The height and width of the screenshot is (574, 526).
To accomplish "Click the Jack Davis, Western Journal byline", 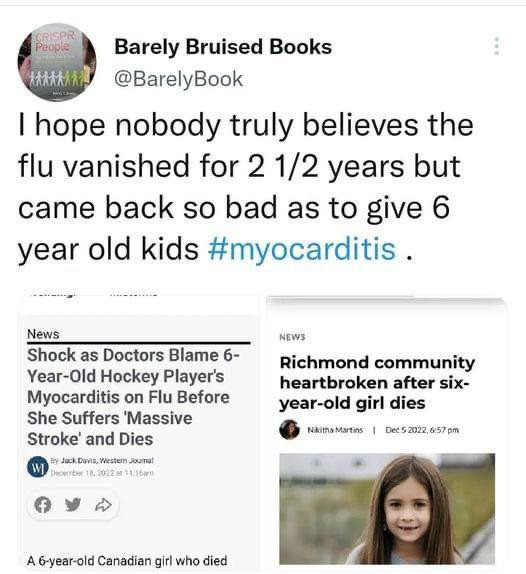I will point(102,460).
